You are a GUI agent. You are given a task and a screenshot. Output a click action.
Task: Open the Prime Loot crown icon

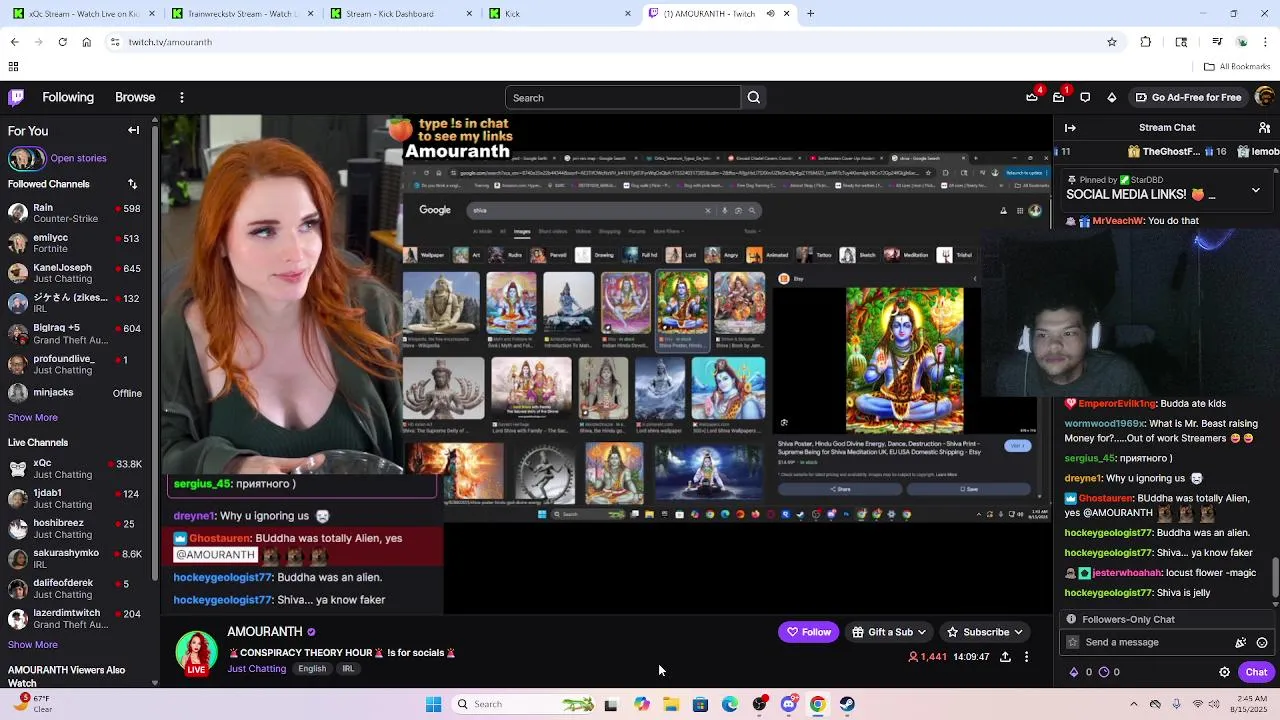[1032, 97]
